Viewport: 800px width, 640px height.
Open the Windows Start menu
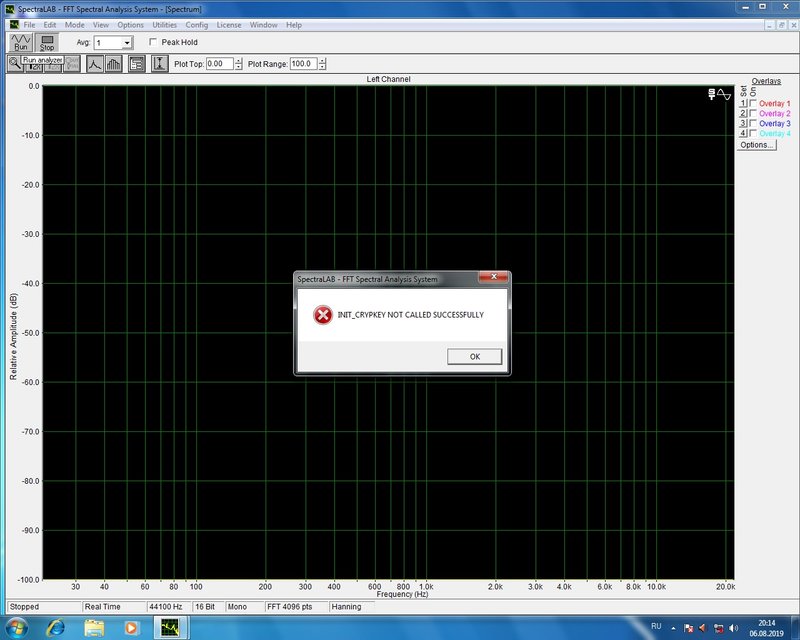pyautogui.click(x=17, y=627)
